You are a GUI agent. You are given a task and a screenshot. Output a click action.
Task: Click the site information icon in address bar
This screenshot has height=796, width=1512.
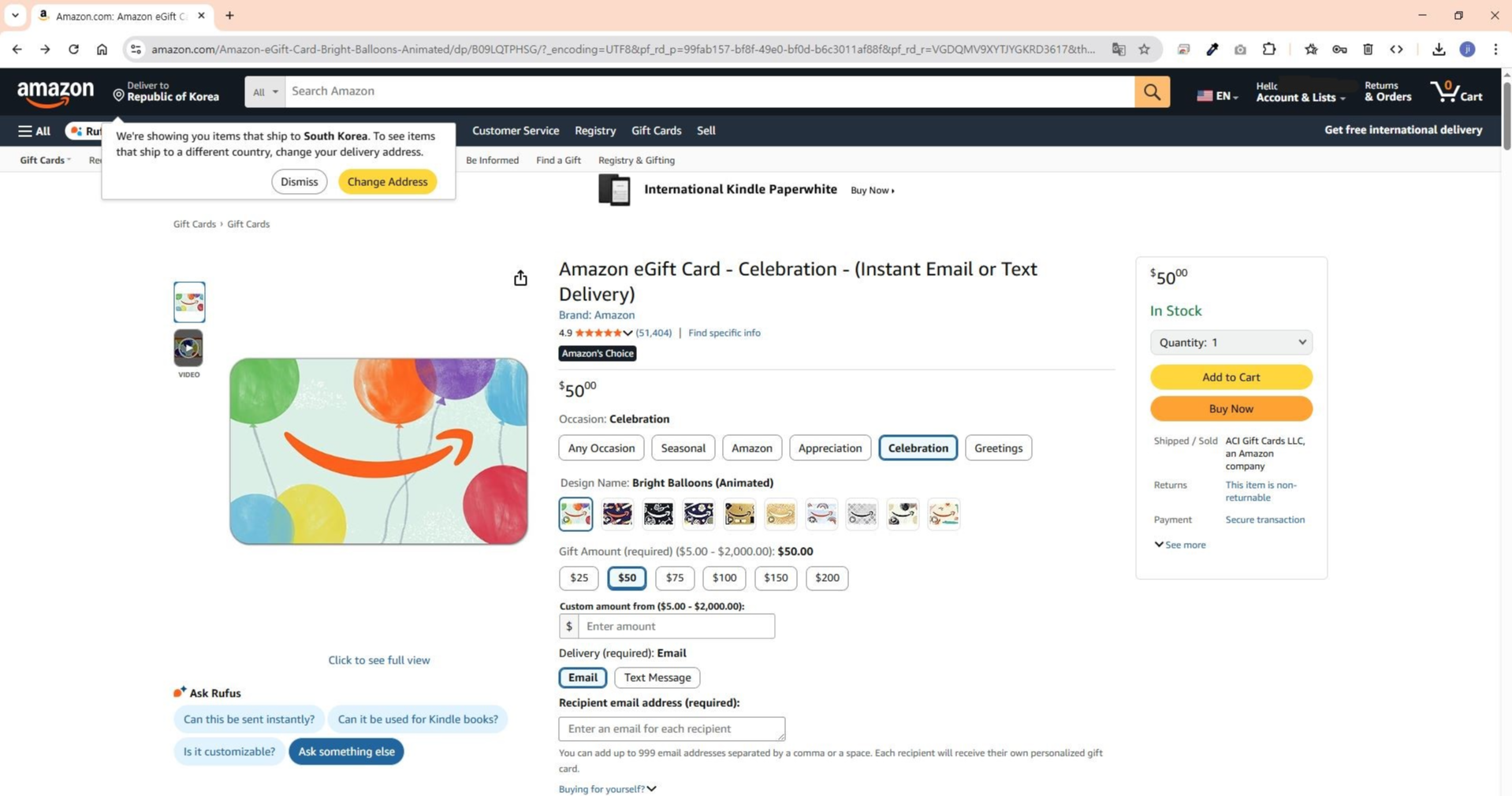[136, 49]
